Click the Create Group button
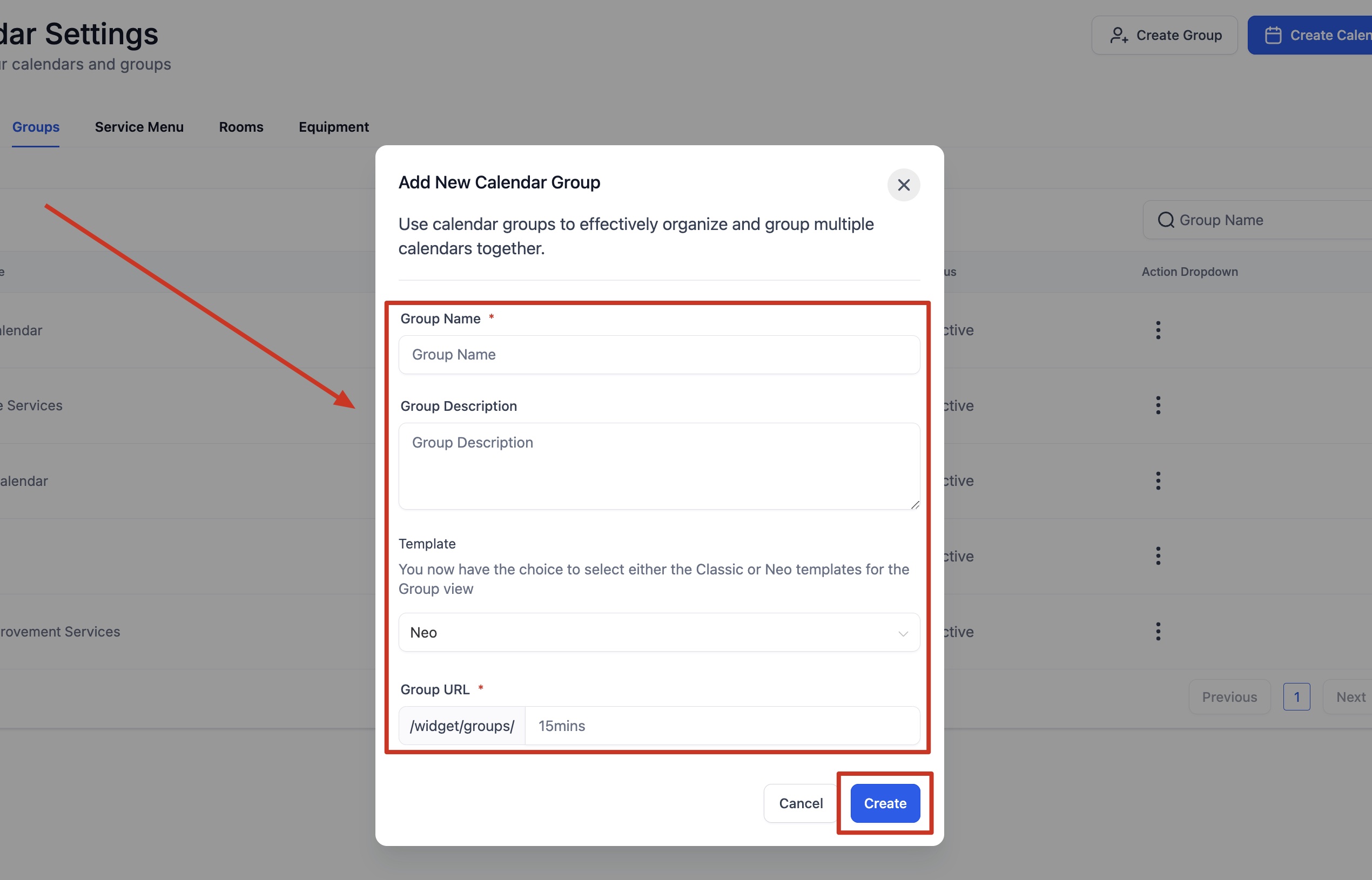The height and width of the screenshot is (880, 1372). click(1165, 36)
